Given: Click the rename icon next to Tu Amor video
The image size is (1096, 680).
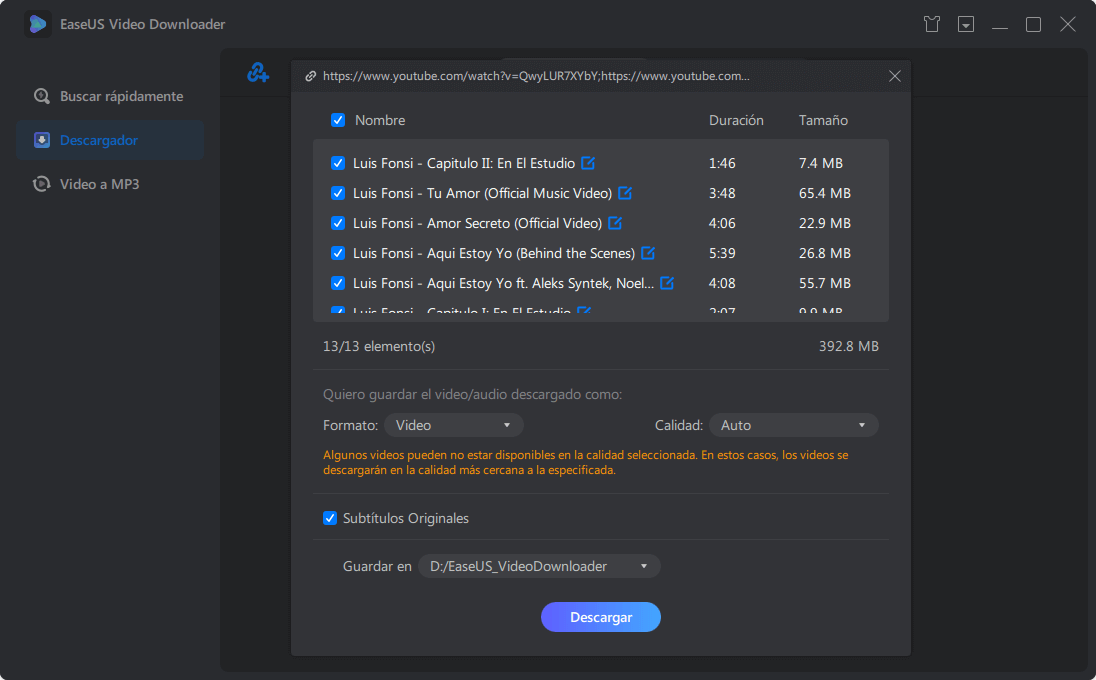Looking at the screenshot, I should [625, 193].
